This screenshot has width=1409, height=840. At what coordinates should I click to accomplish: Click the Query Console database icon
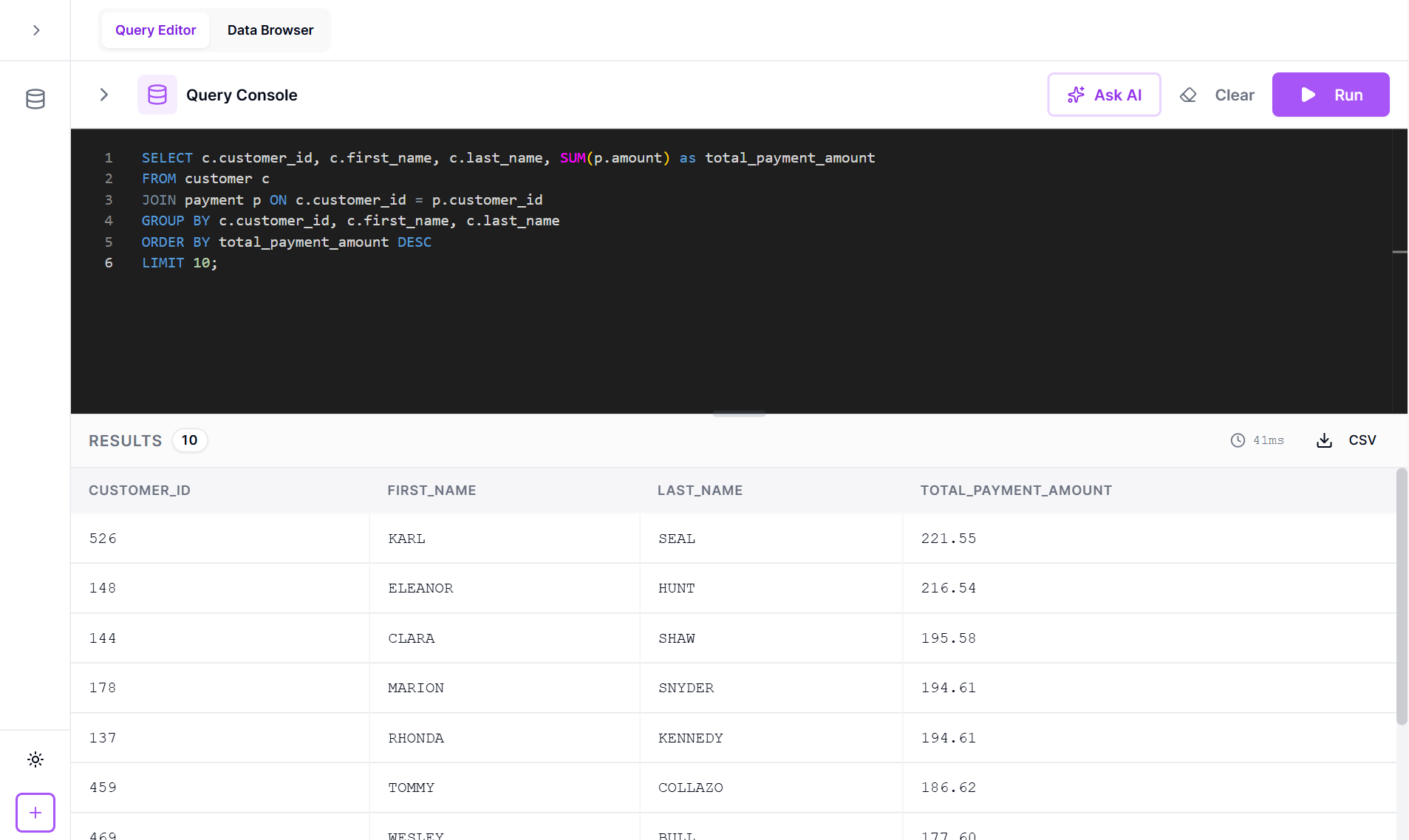click(157, 95)
